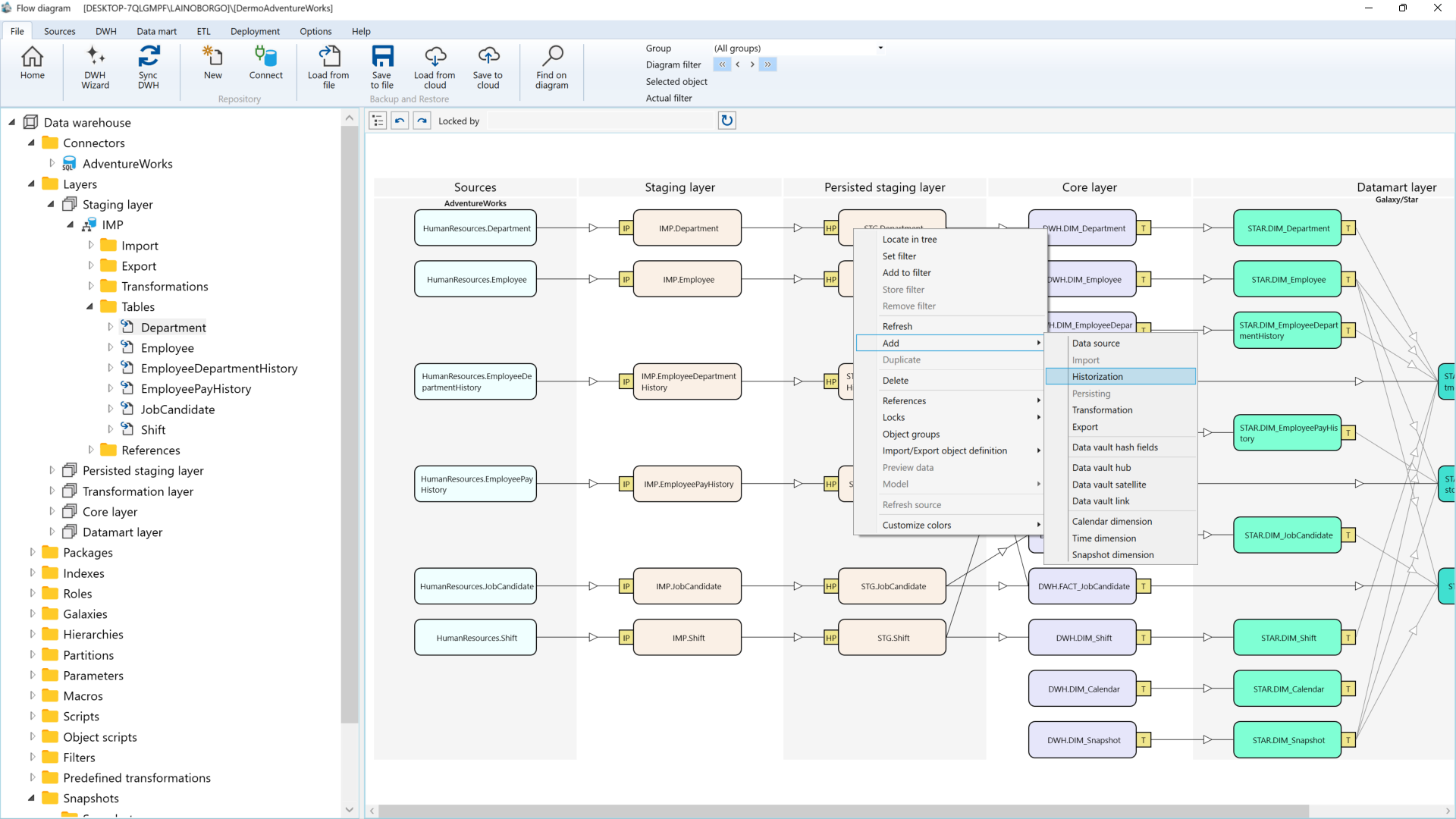Image resolution: width=1456 pixels, height=819 pixels.
Task: Expand the Packages folder
Action: [x=32, y=552]
